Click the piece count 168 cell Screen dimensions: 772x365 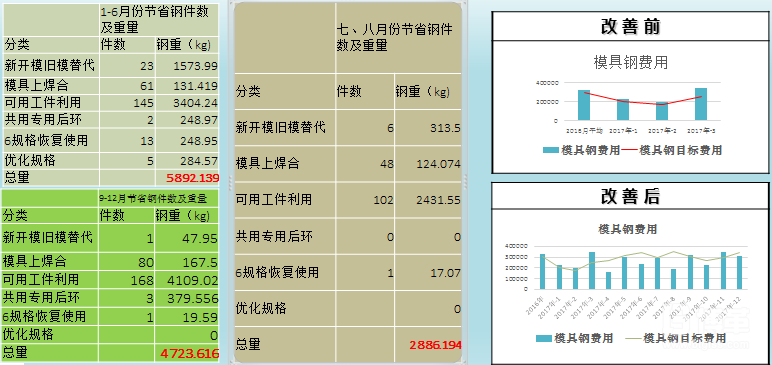126,280
